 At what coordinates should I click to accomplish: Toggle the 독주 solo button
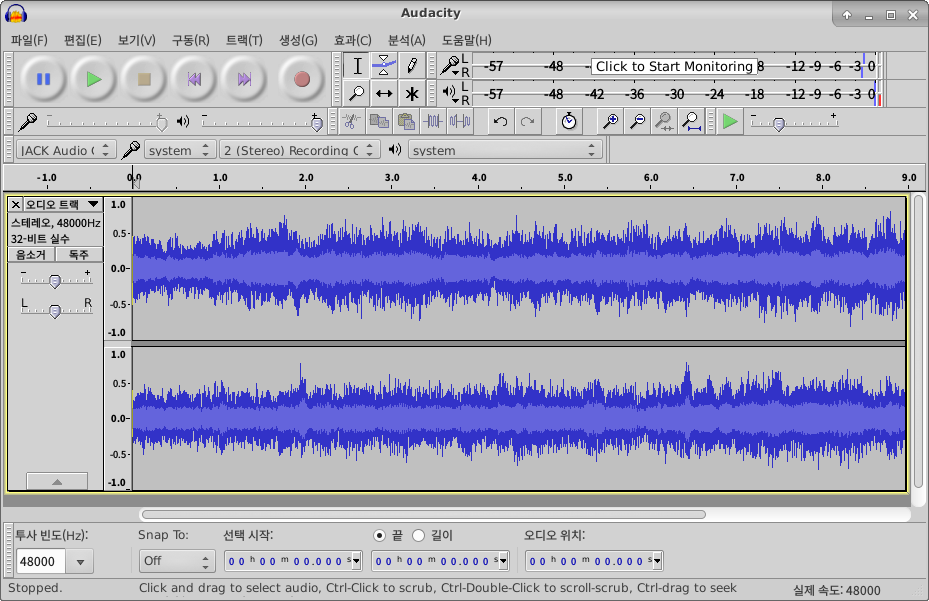click(x=79, y=255)
